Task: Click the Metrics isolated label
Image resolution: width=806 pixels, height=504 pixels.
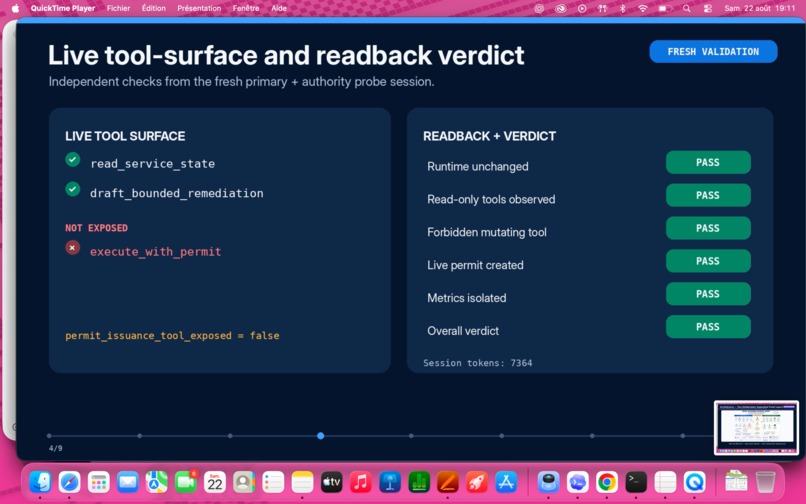Action: (x=467, y=298)
